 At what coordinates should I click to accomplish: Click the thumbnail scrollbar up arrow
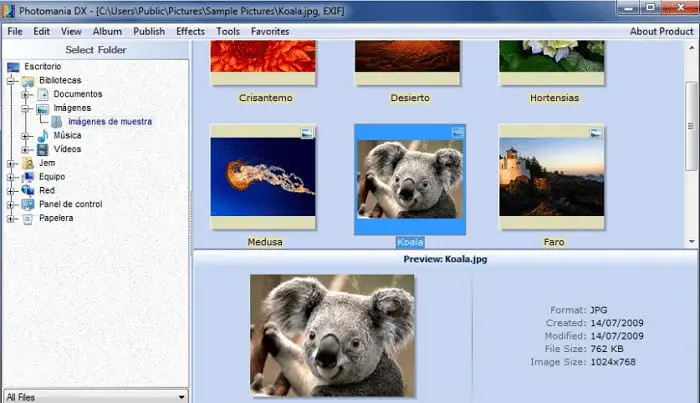point(692,47)
